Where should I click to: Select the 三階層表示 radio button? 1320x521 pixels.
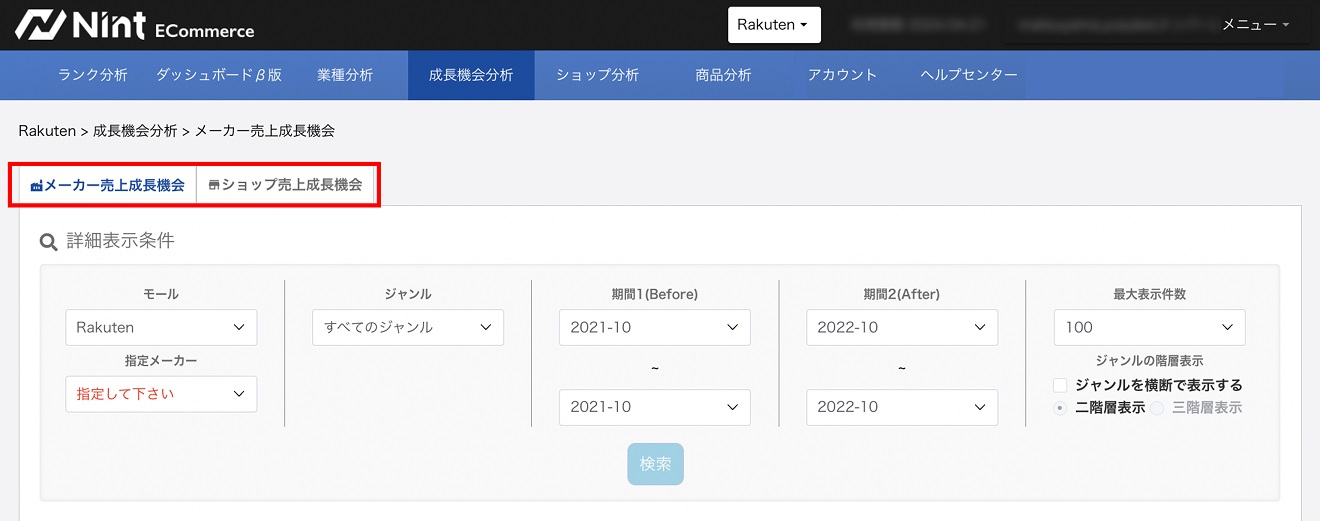1157,408
